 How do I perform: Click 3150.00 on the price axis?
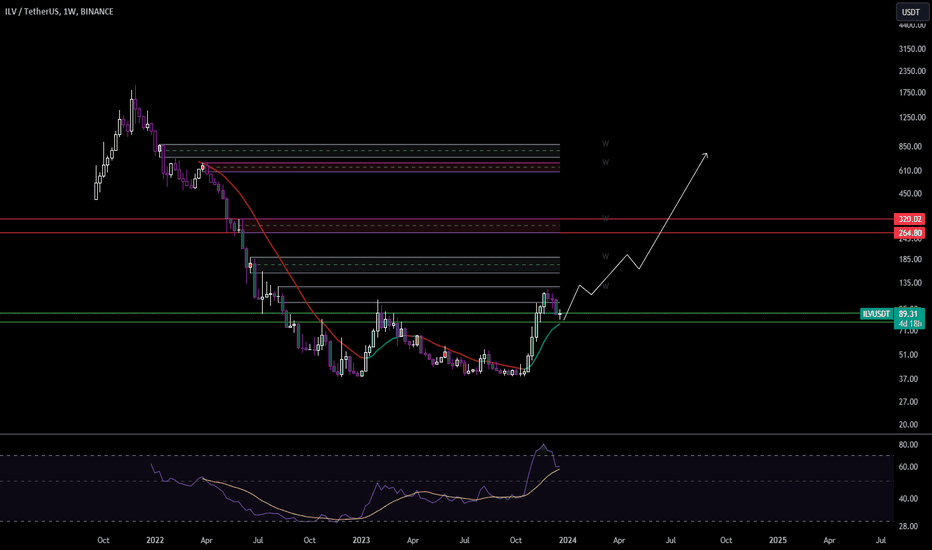912,49
